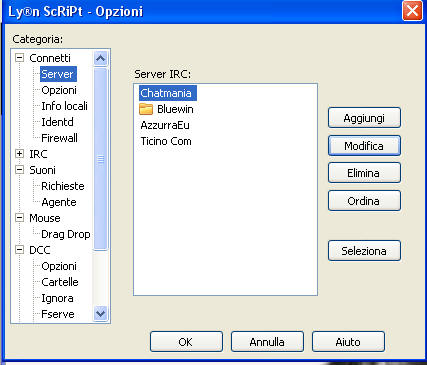Click the Seleziona button
427x365 pixels.
(x=364, y=251)
